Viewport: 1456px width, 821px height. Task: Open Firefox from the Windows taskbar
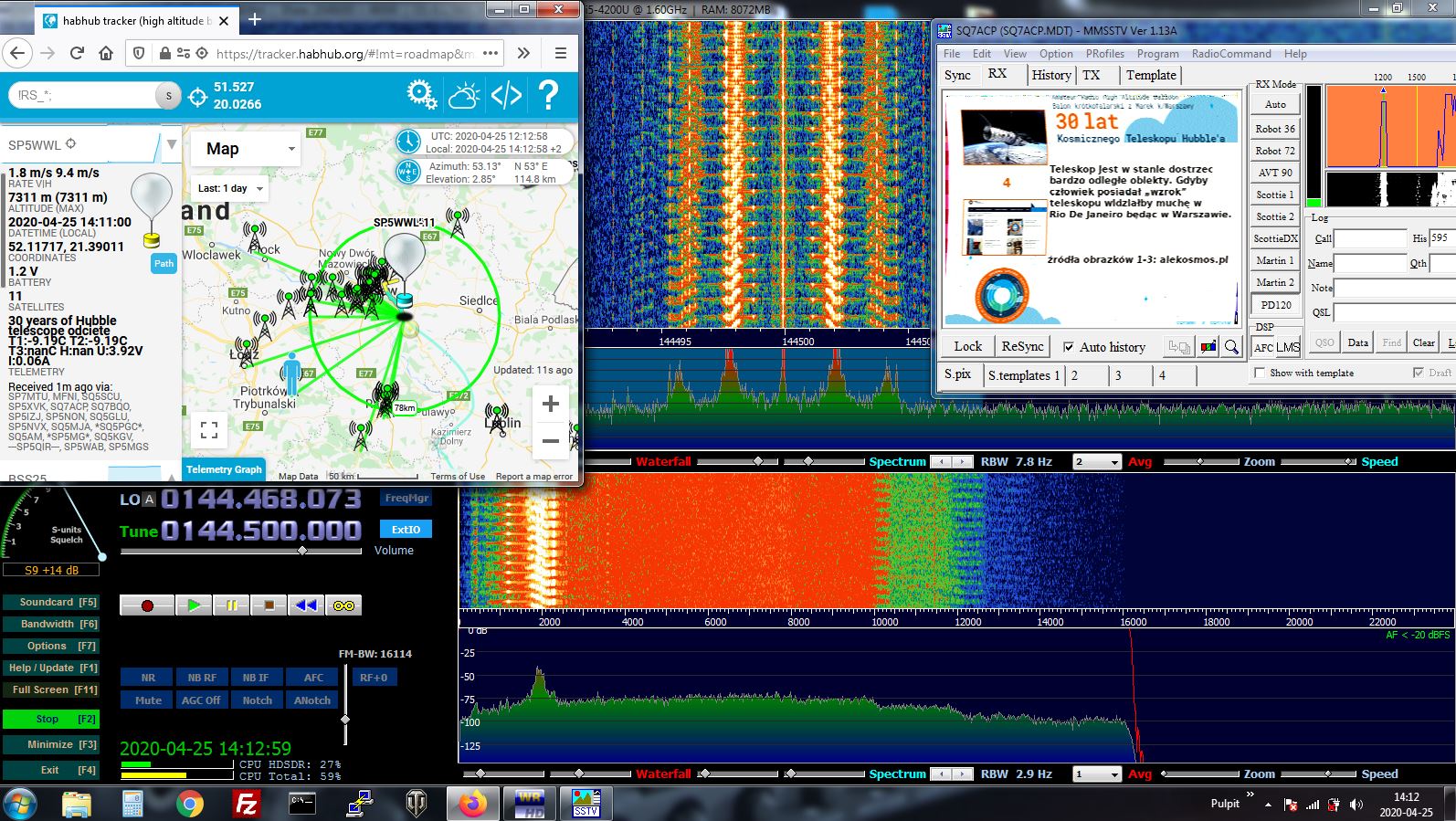pyautogui.click(x=472, y=804)
